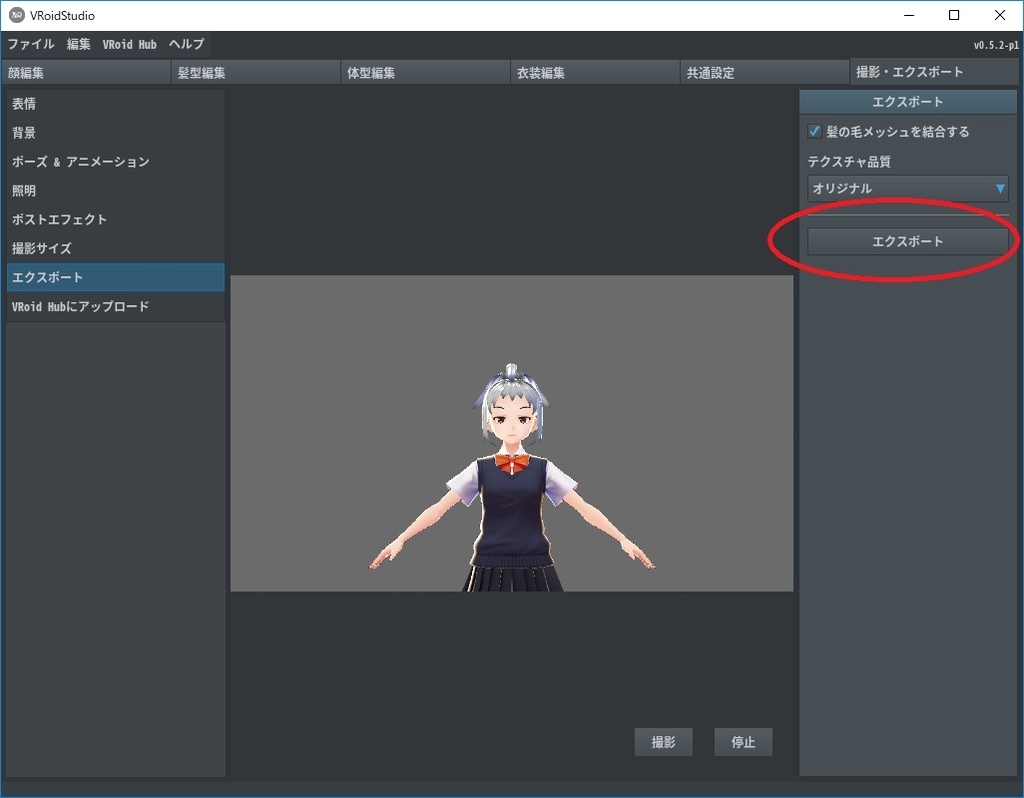Click the エクスポート panel header
Image resolution: width=1024 pixels, height=798 pixels.
[x=908, y=102]
